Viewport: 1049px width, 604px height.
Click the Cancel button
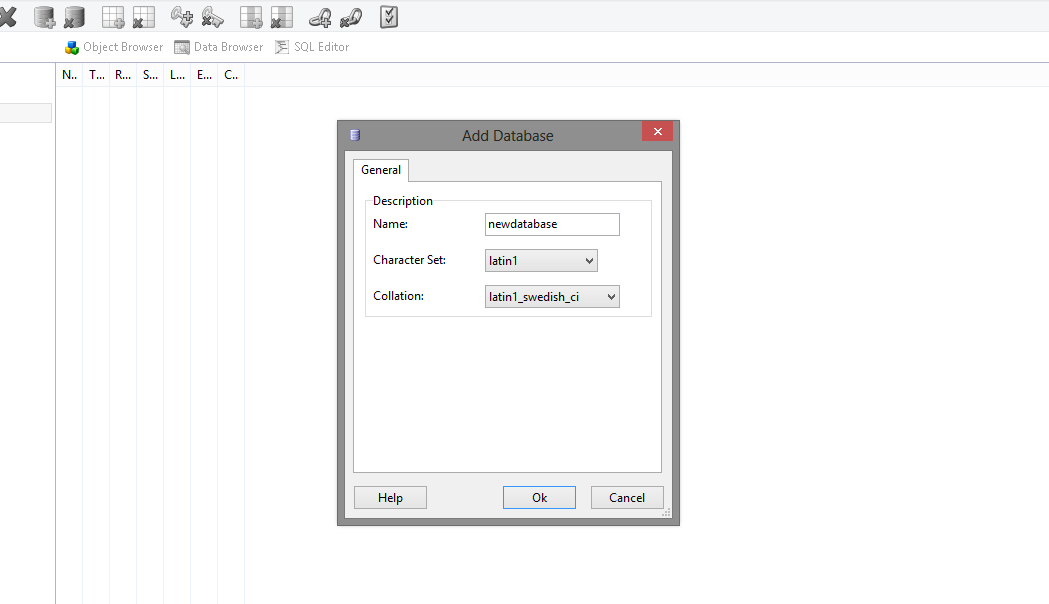click(627, 498)
